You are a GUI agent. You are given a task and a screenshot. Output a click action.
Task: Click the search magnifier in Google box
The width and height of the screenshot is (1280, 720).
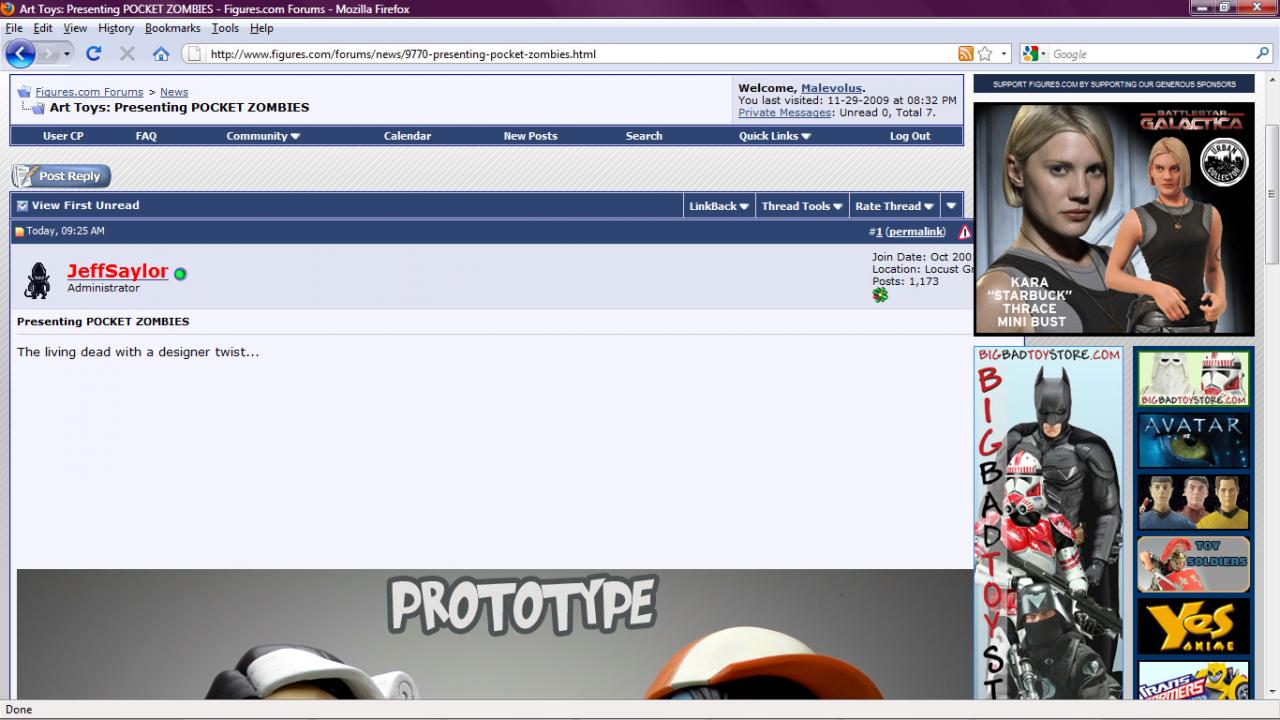(x=1263, y=54)
